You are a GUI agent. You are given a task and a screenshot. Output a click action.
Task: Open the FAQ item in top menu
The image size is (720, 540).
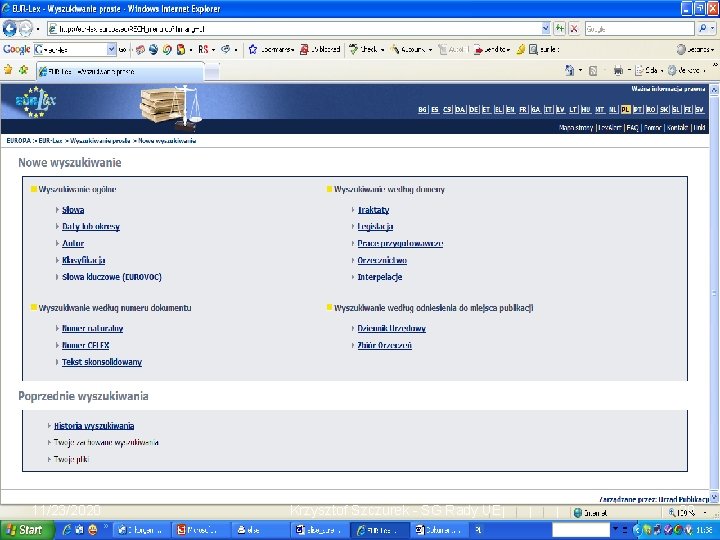pos(632,128)
